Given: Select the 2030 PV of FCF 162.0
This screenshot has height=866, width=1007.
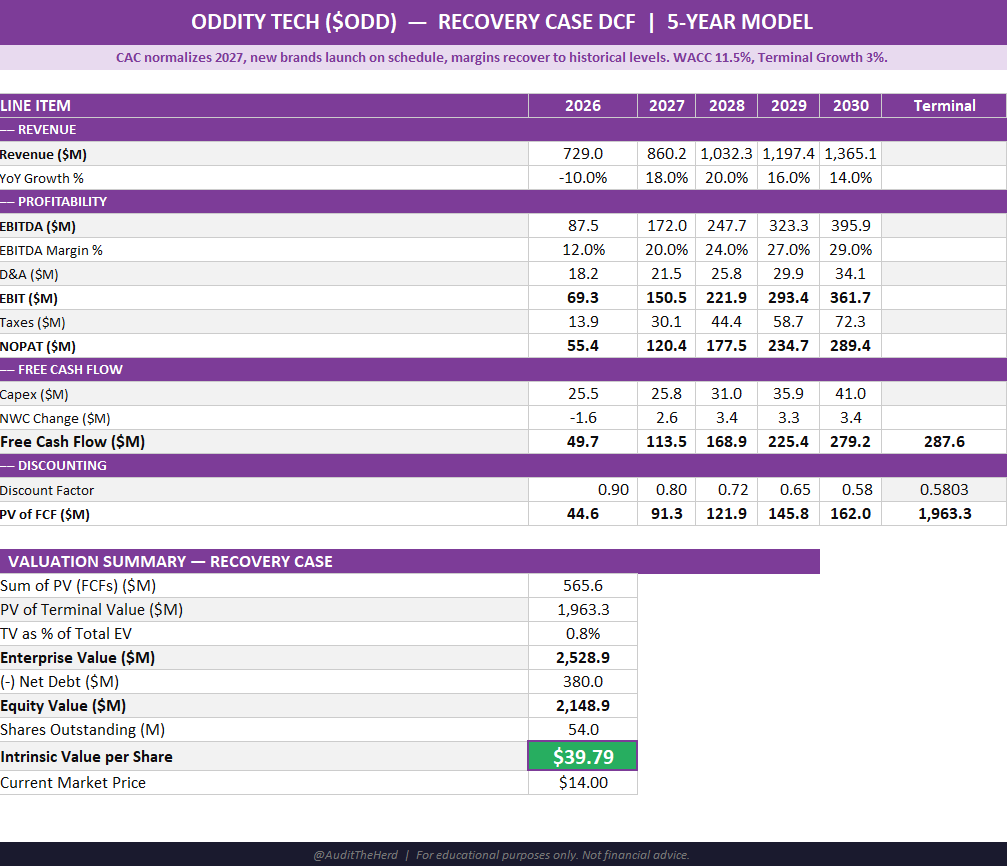Looking at the screenshot, I should pyautogui.click(x=850, y=514).
